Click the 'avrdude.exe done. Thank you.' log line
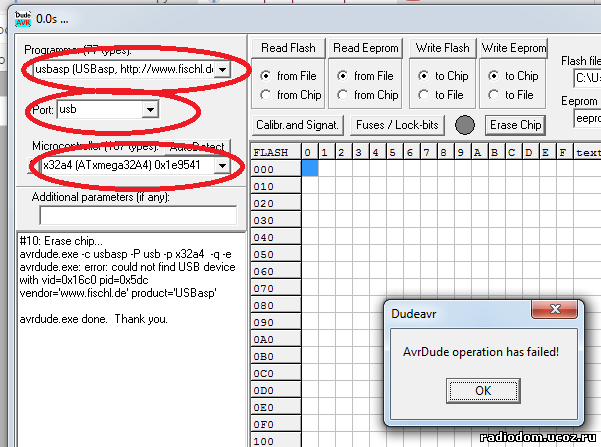 [94, 319]
